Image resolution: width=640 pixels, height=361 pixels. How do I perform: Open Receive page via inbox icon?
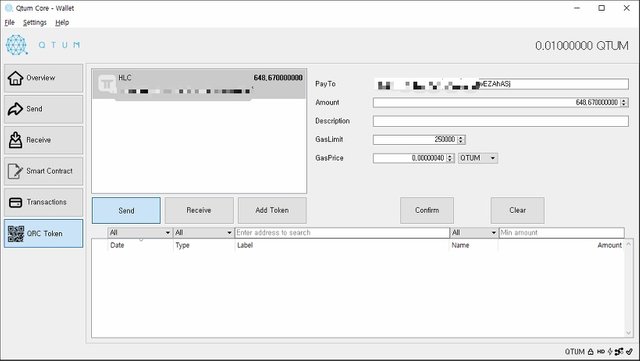(16, 140)
